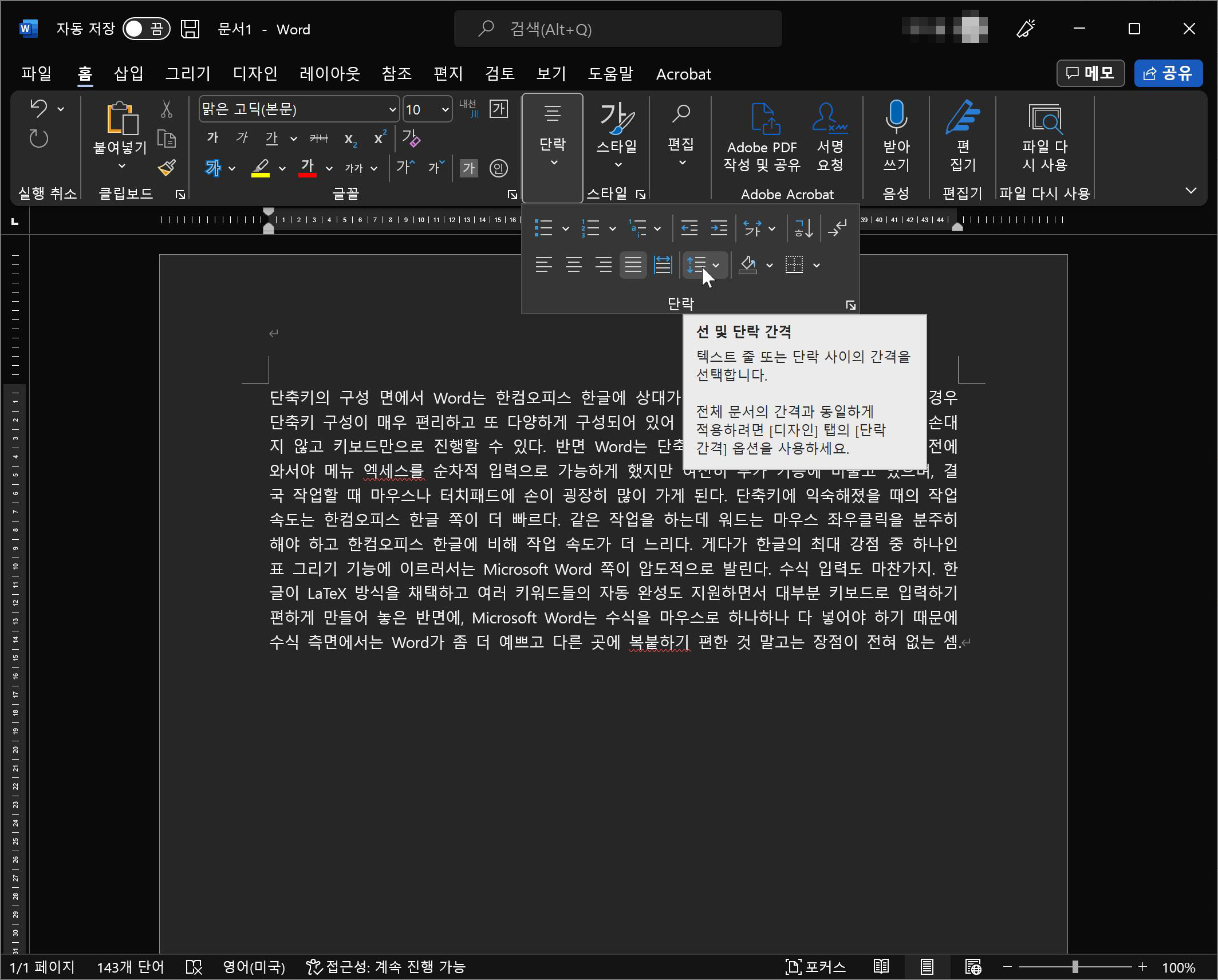Open Adobe PDF 작성 및 공유
This screenshot has height=980, width=1218.
(x=762, y=137)
